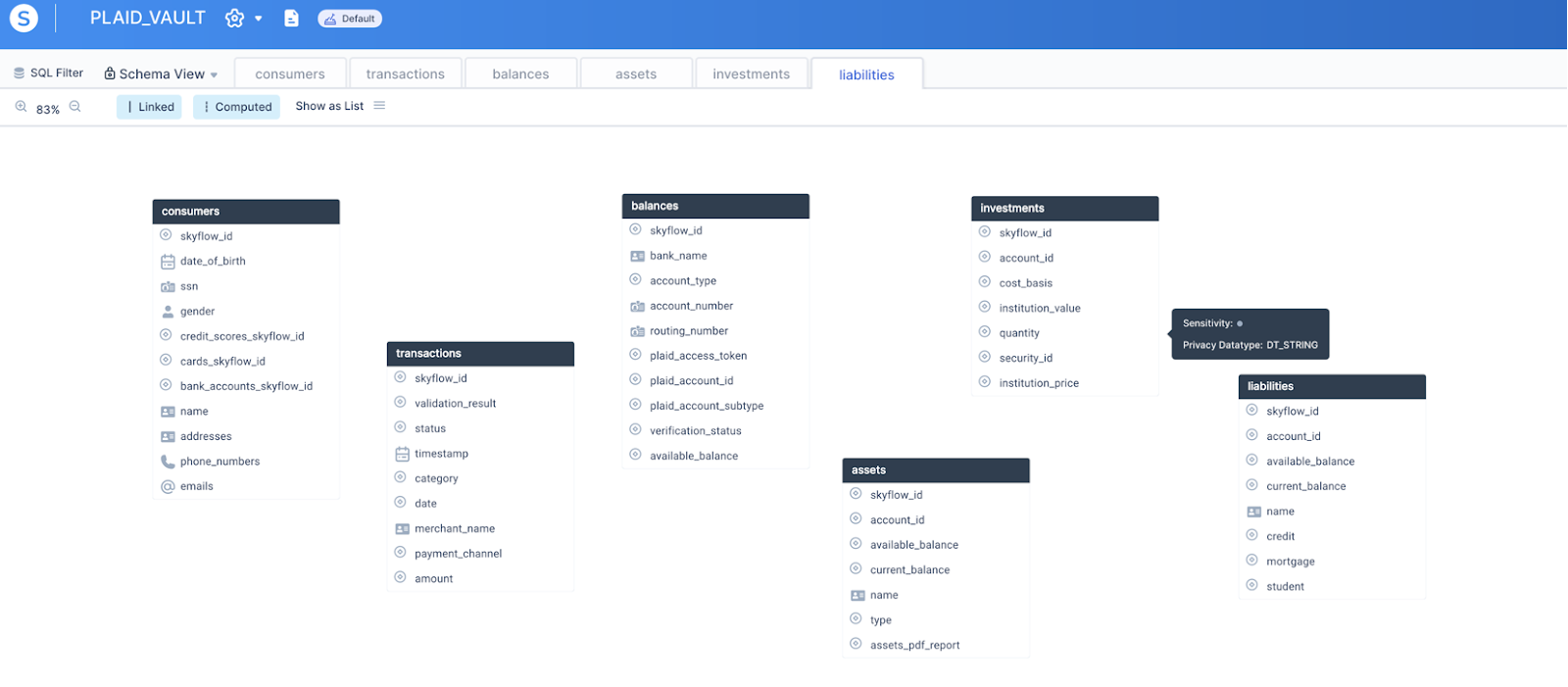Select the liabilities table header
The height and width of the screenshot is (687, 1568).
point(1332,387)
